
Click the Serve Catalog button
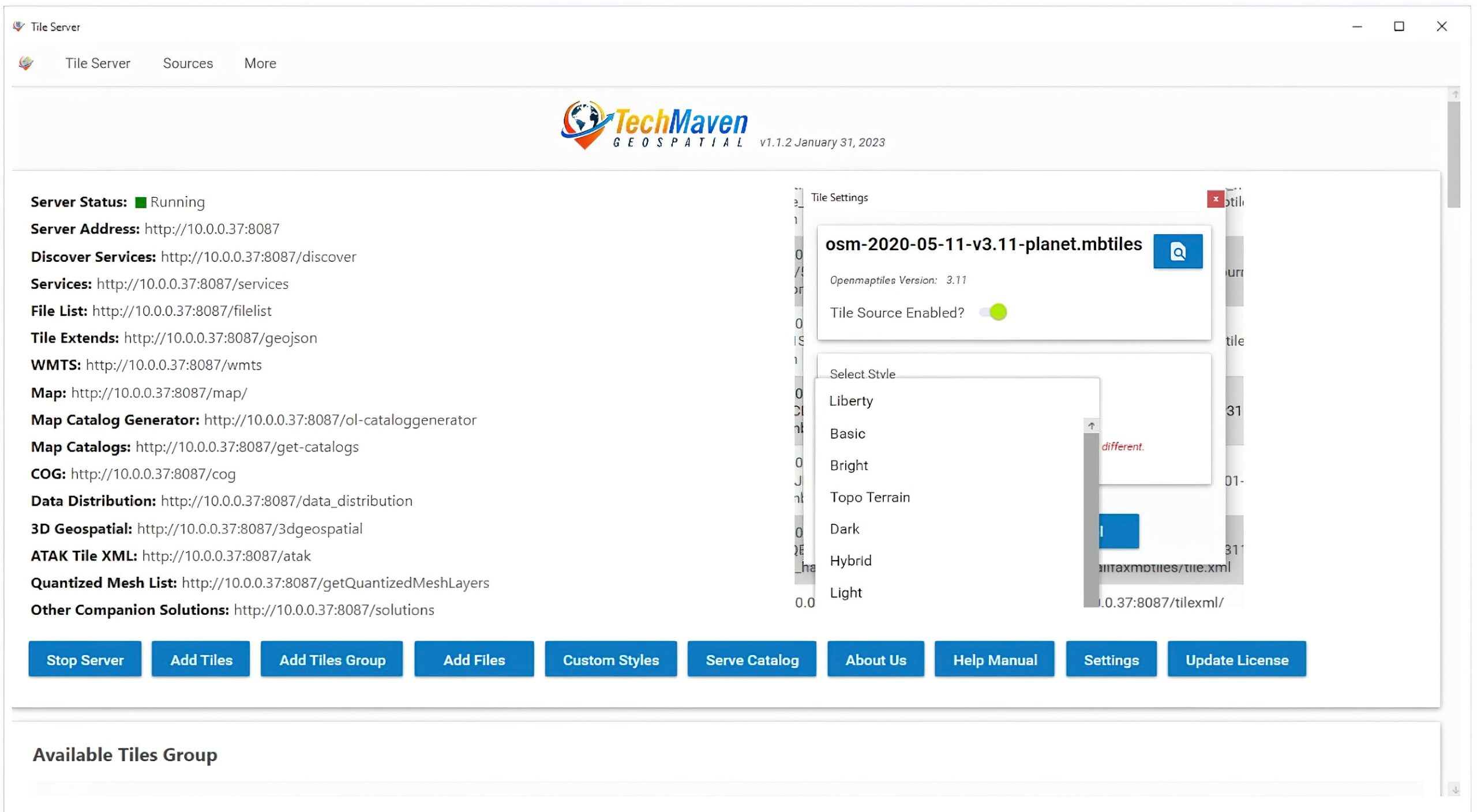(752, 659)
